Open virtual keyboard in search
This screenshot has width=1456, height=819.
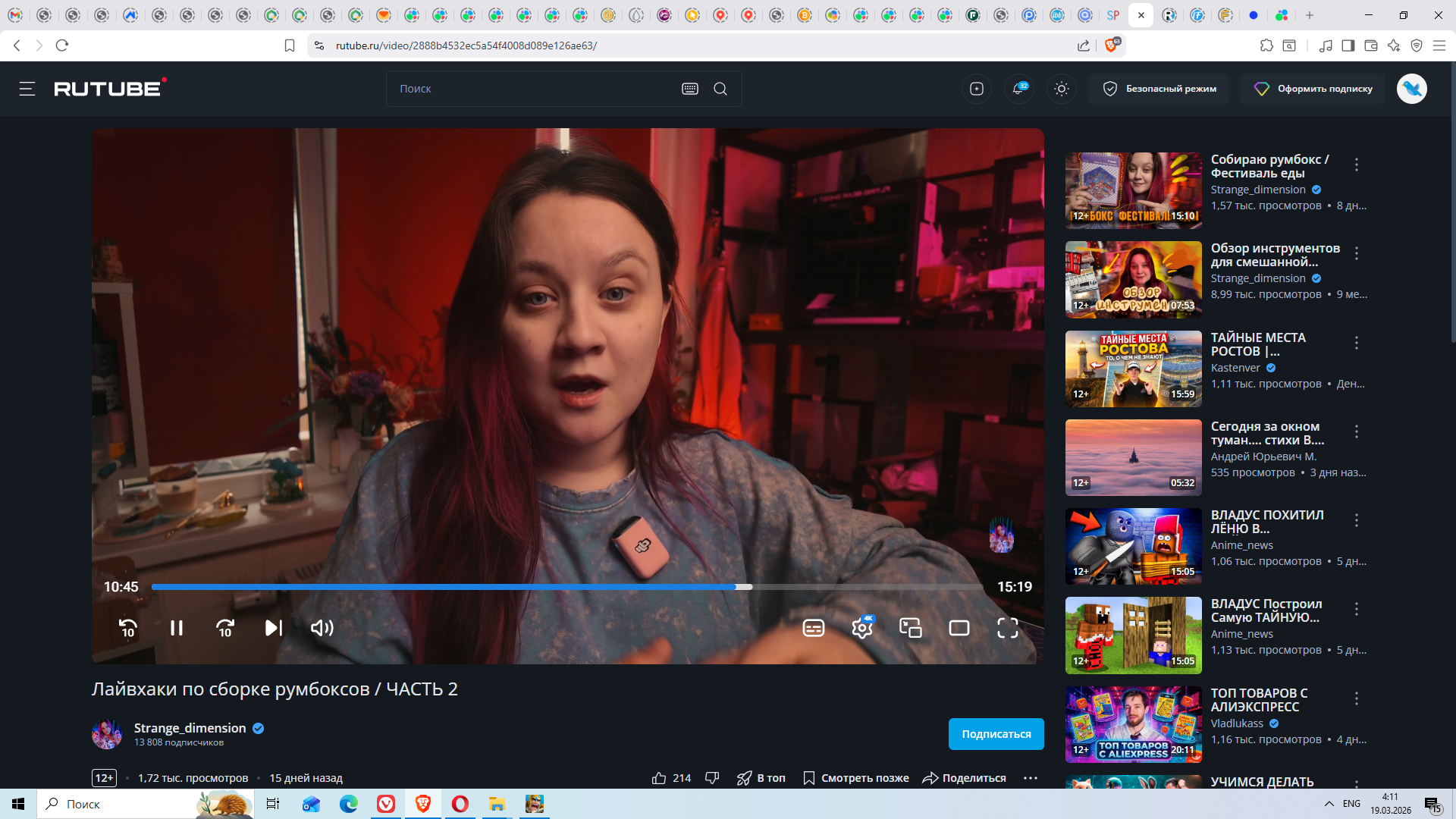click(x=689, y=89)
